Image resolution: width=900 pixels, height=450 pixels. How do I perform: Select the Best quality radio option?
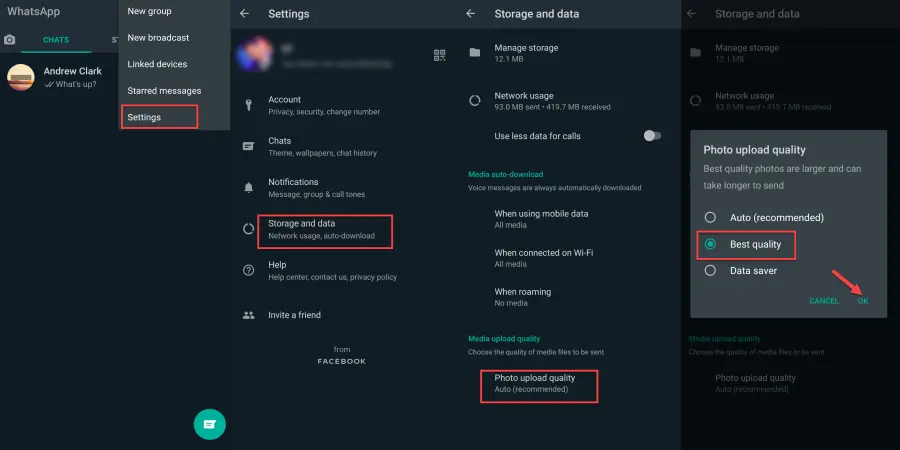(710, 244)
